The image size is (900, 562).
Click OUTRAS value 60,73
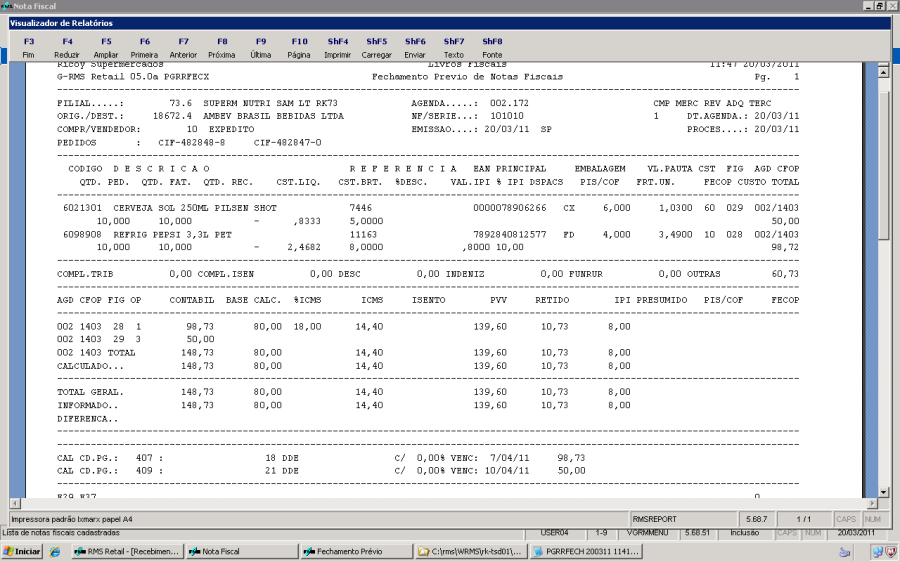coord(785,274)
